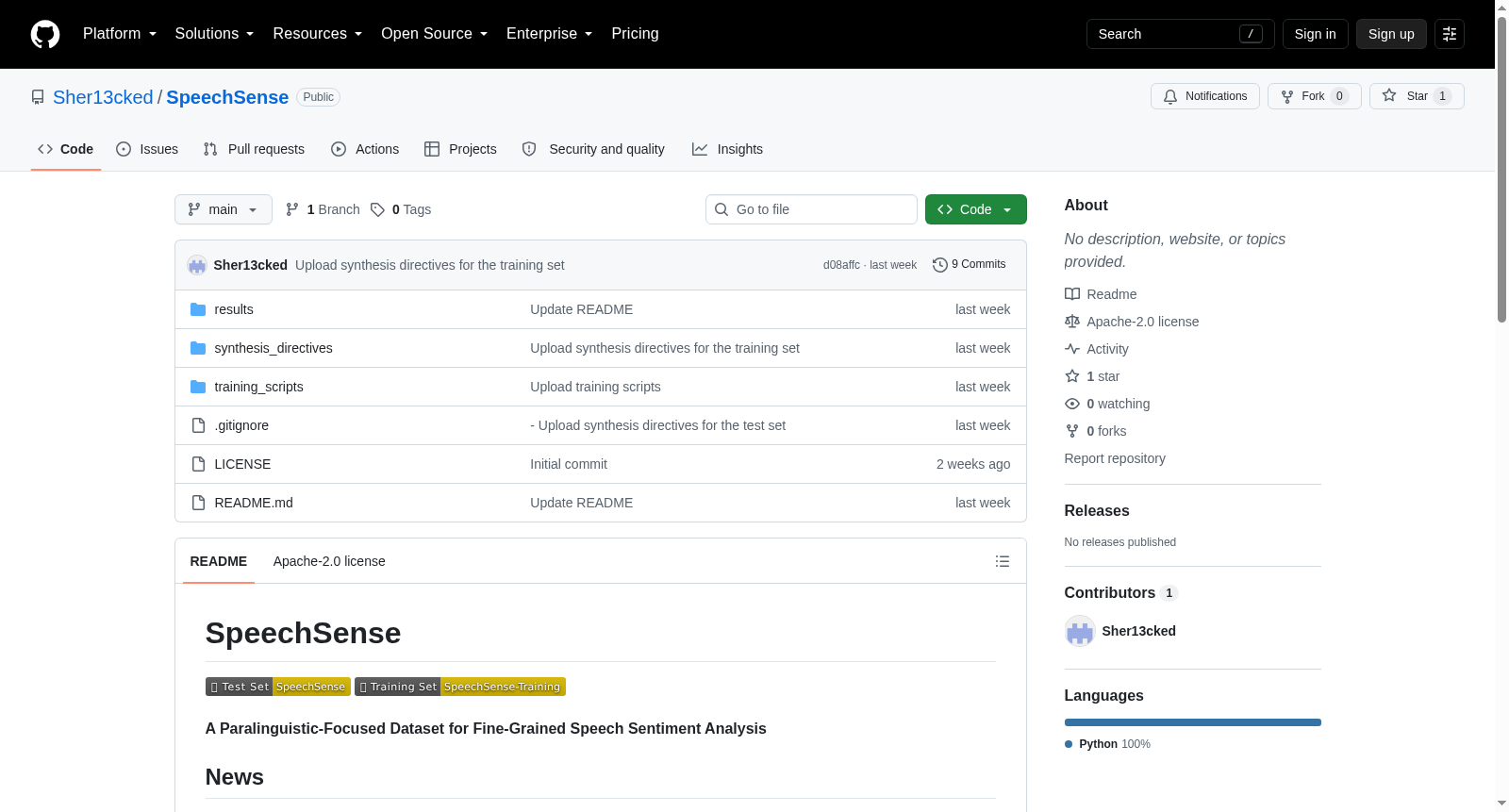Click Sher13cked avatar in commit row
This screenshot has height=812, width=1509.
[x=197, y=265]
